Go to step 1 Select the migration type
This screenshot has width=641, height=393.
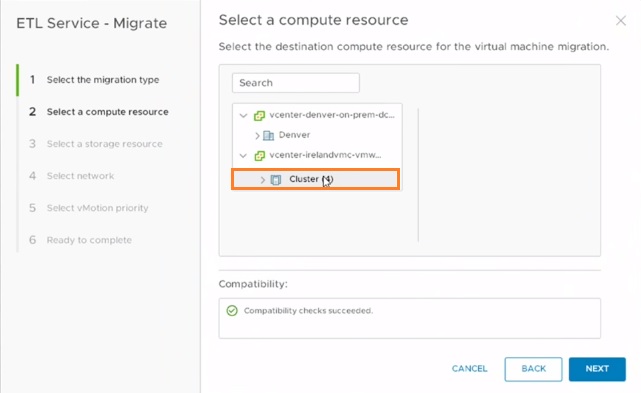pyautogui.click(x=103, y=80)
